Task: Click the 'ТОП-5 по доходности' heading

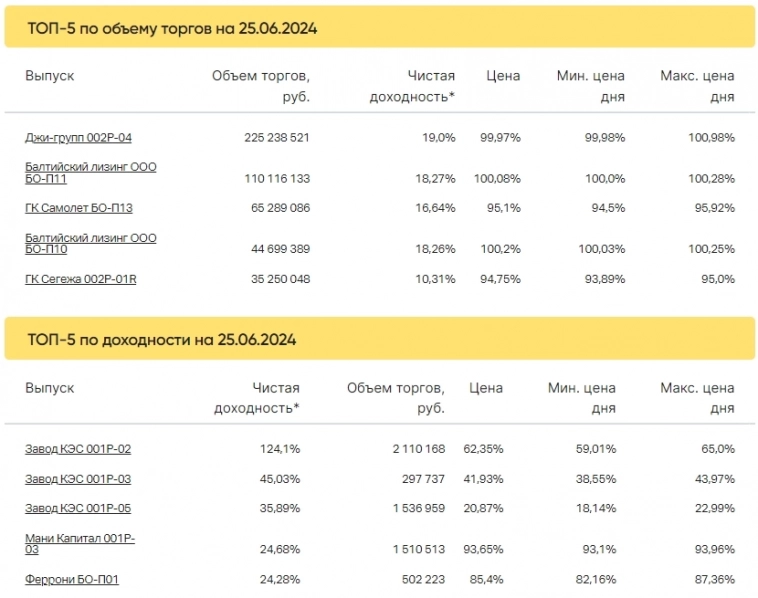Action: coord(161,340)
